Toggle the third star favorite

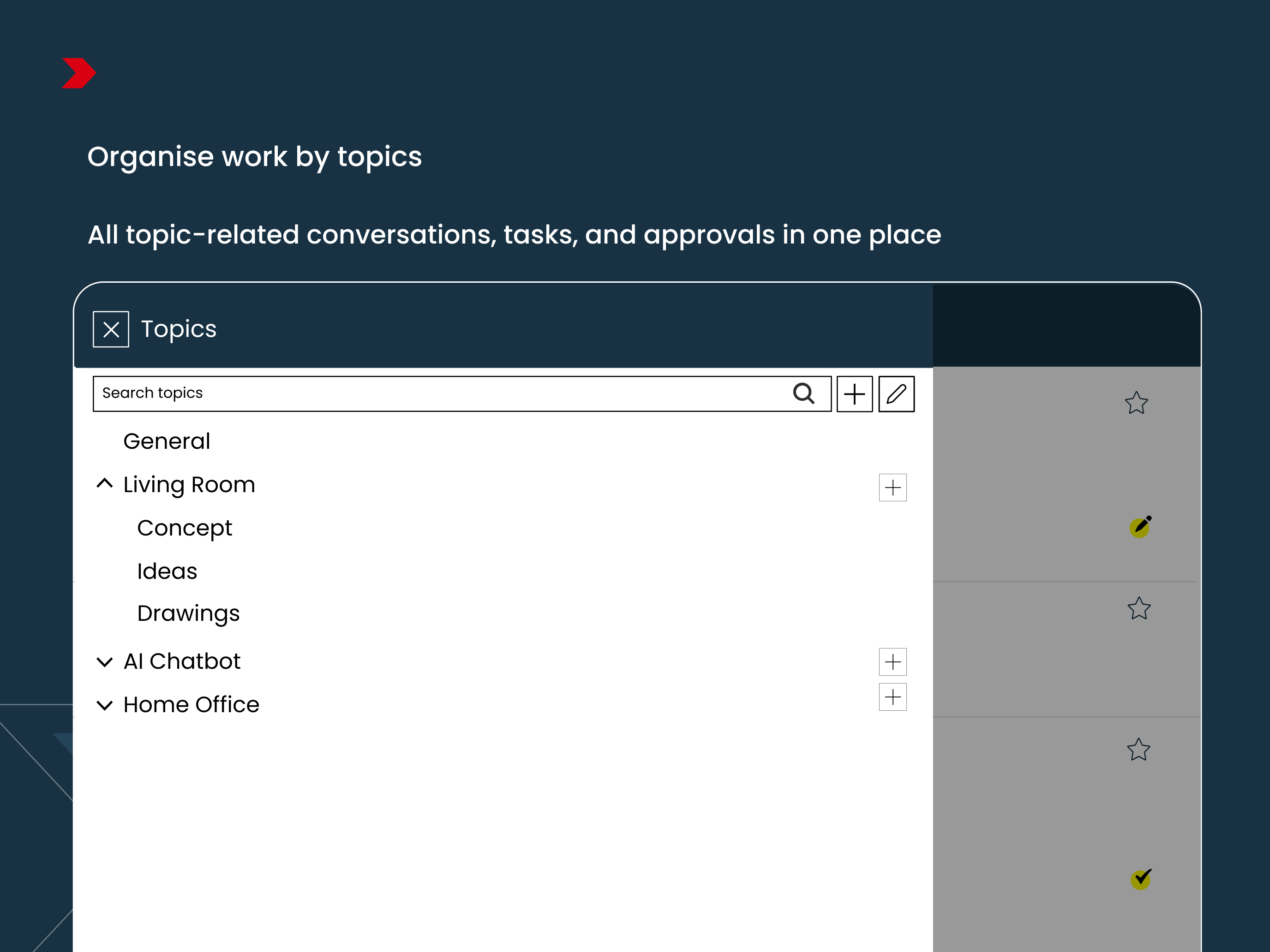[x=1138, y=750]
